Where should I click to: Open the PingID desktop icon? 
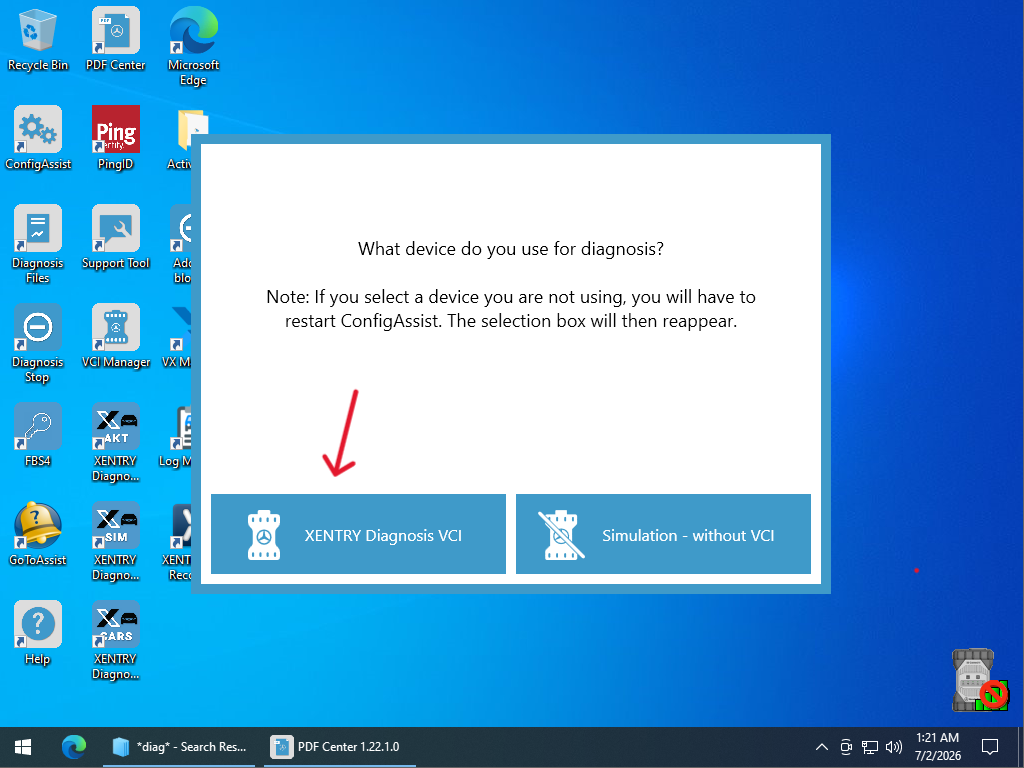116,138
